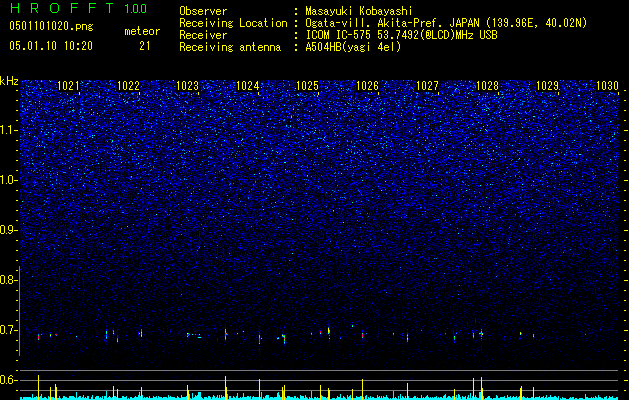Click the A504HB(yagi 4el) antenna text
Image resolution: width=629 pixels, height=400 pixels.
tap(353, 47)
